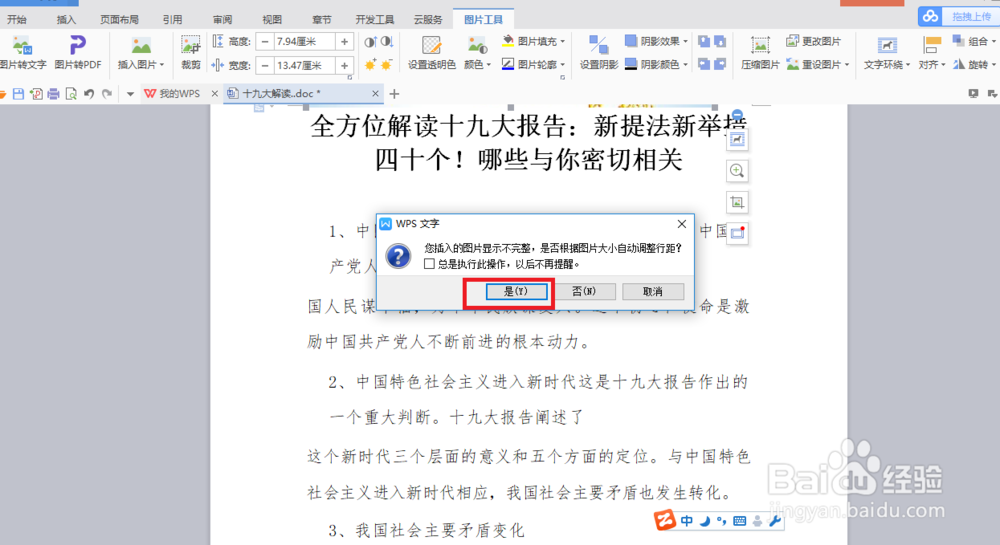Click the IME soft keyboard icon
Viewport: 1000px width, 545px height.
pyautogui.click(x=739, y=521)
